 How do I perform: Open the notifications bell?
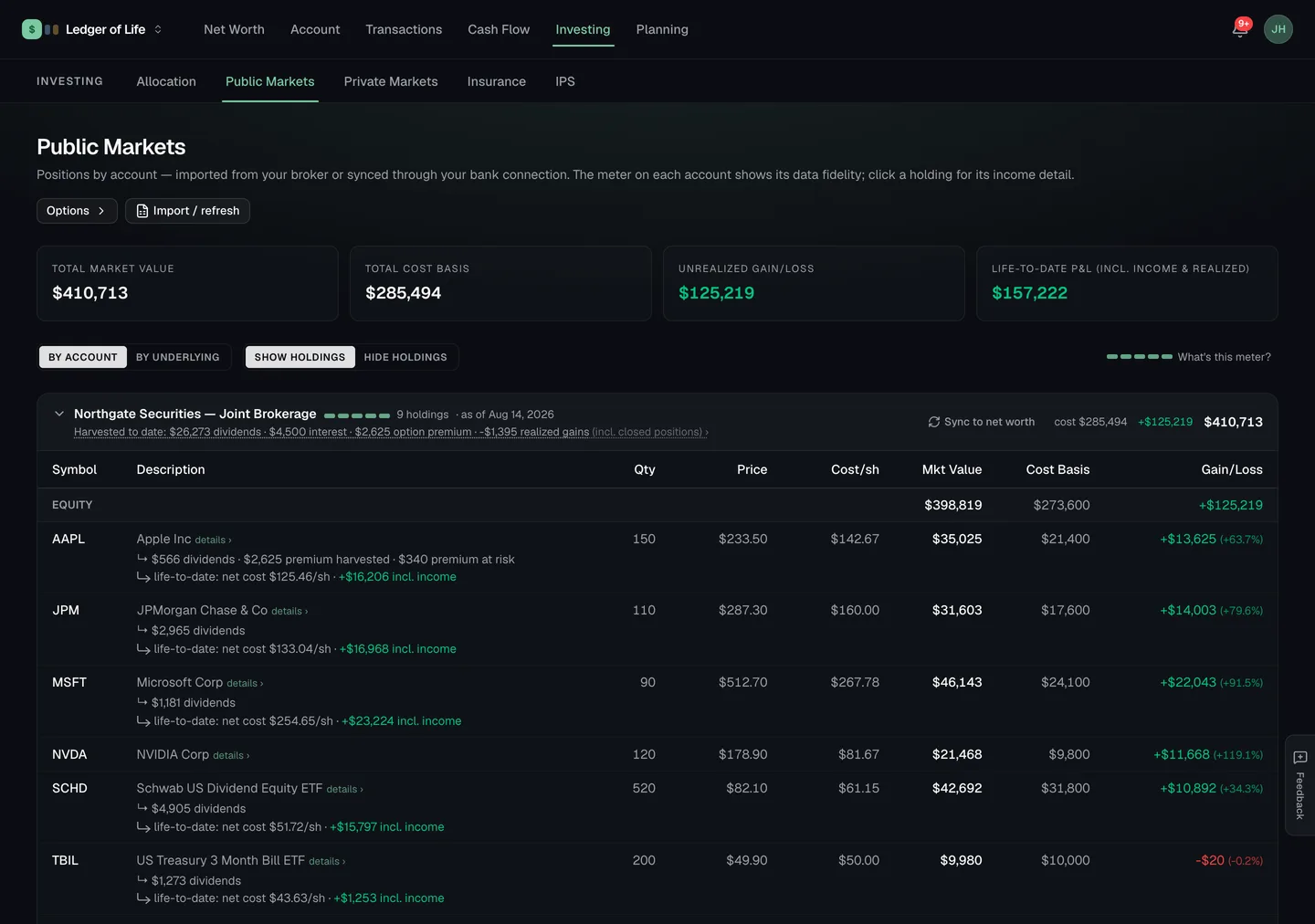pyautogui.click(x=1239, y=29)
